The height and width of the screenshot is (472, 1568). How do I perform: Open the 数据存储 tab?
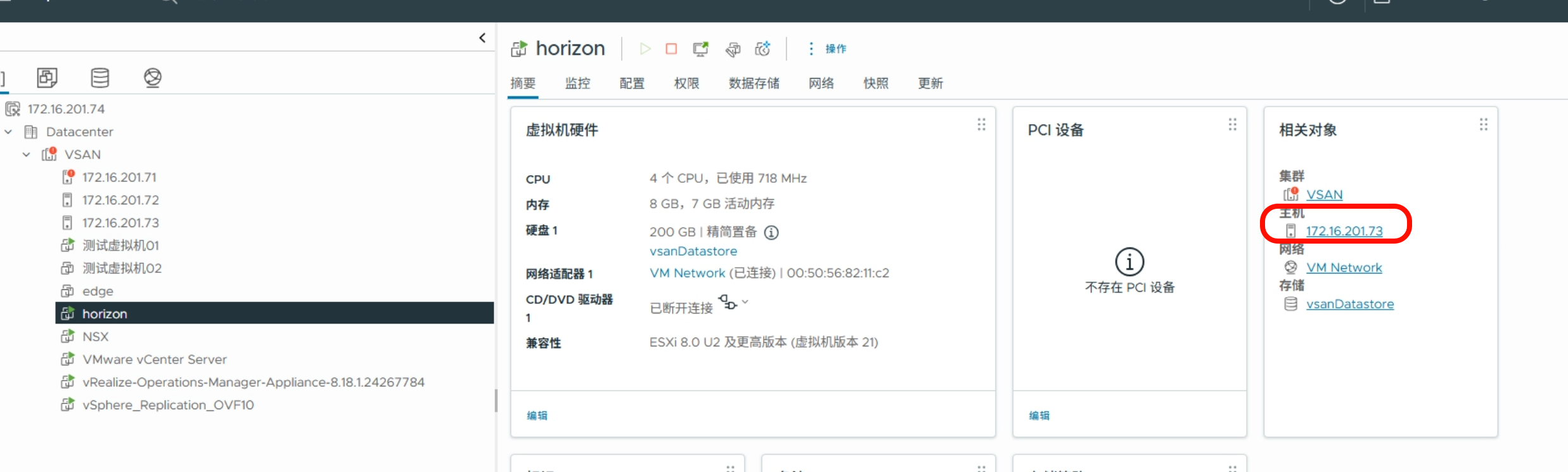(754, 84)
